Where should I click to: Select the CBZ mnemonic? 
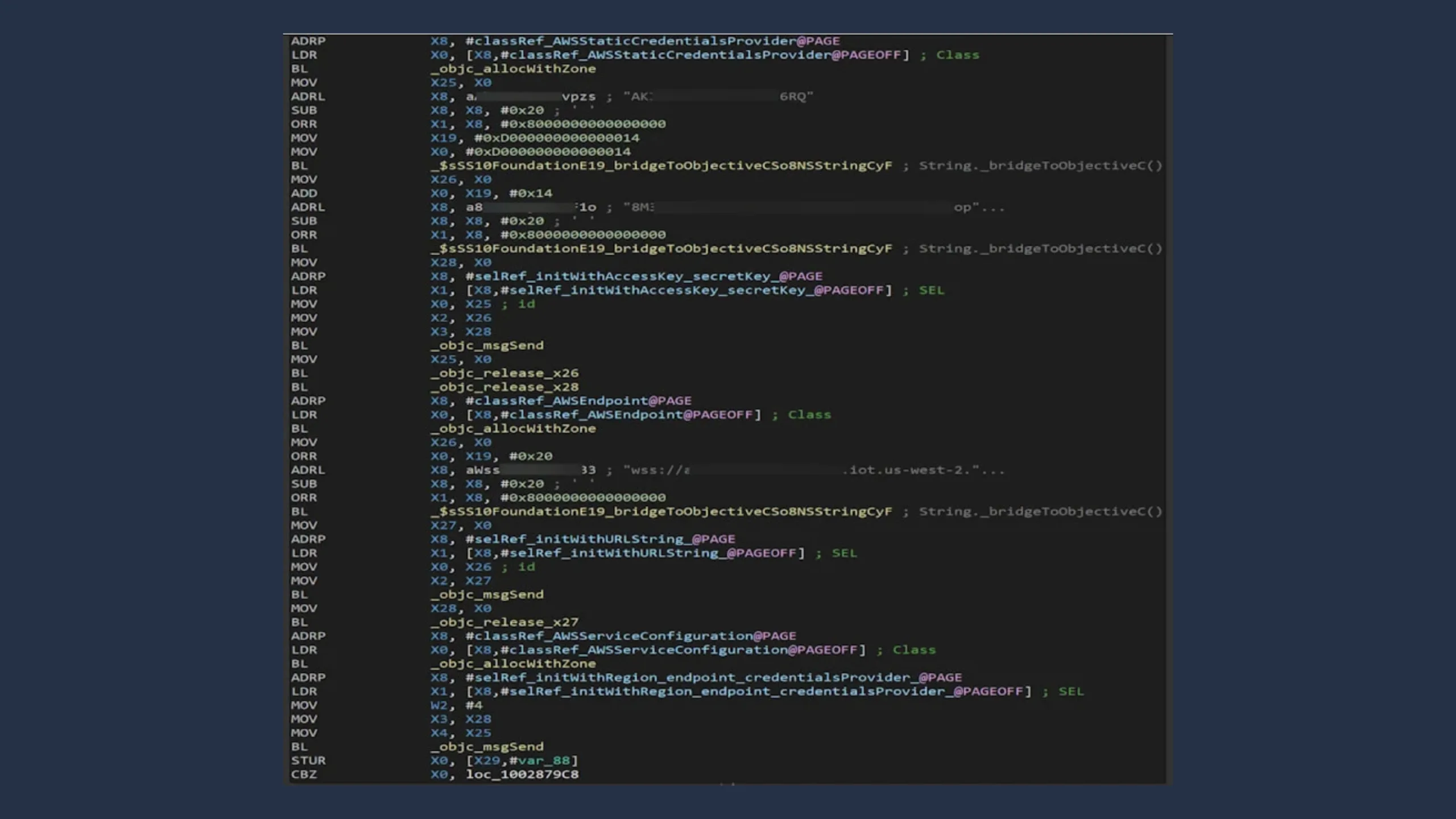coord(304,775)
